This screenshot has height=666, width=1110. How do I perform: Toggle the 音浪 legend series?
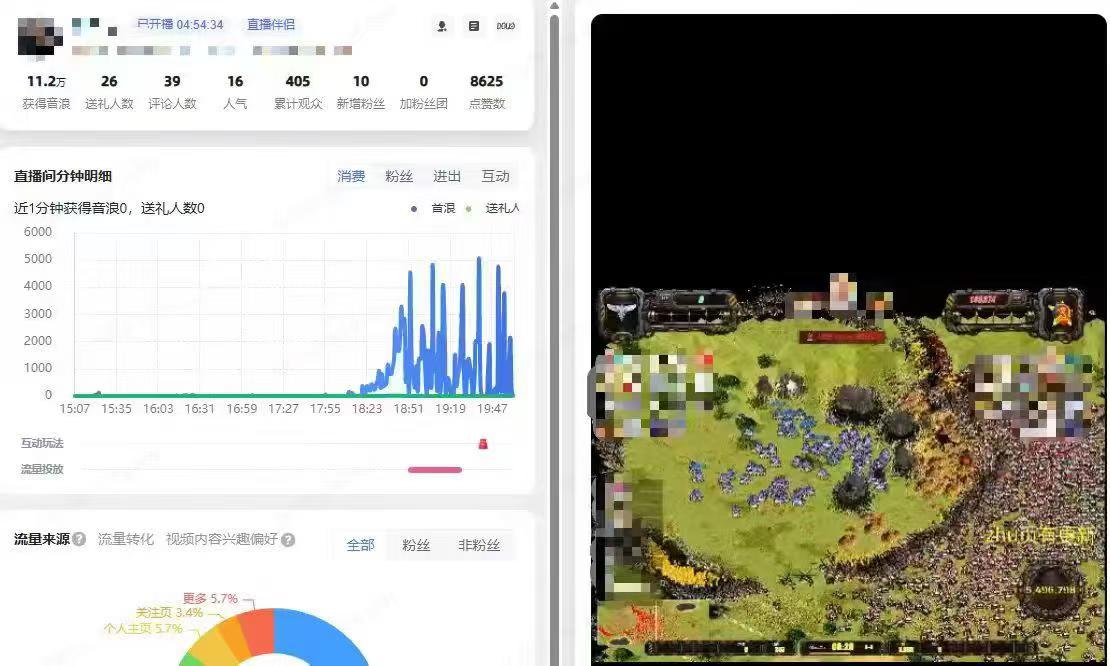[x=433, y=208]
